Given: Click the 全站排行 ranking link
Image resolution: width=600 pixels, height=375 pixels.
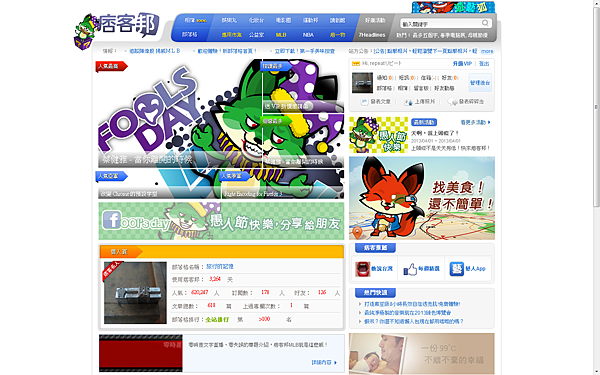Looking at the screenshot, I should click(x=217, y=319).
